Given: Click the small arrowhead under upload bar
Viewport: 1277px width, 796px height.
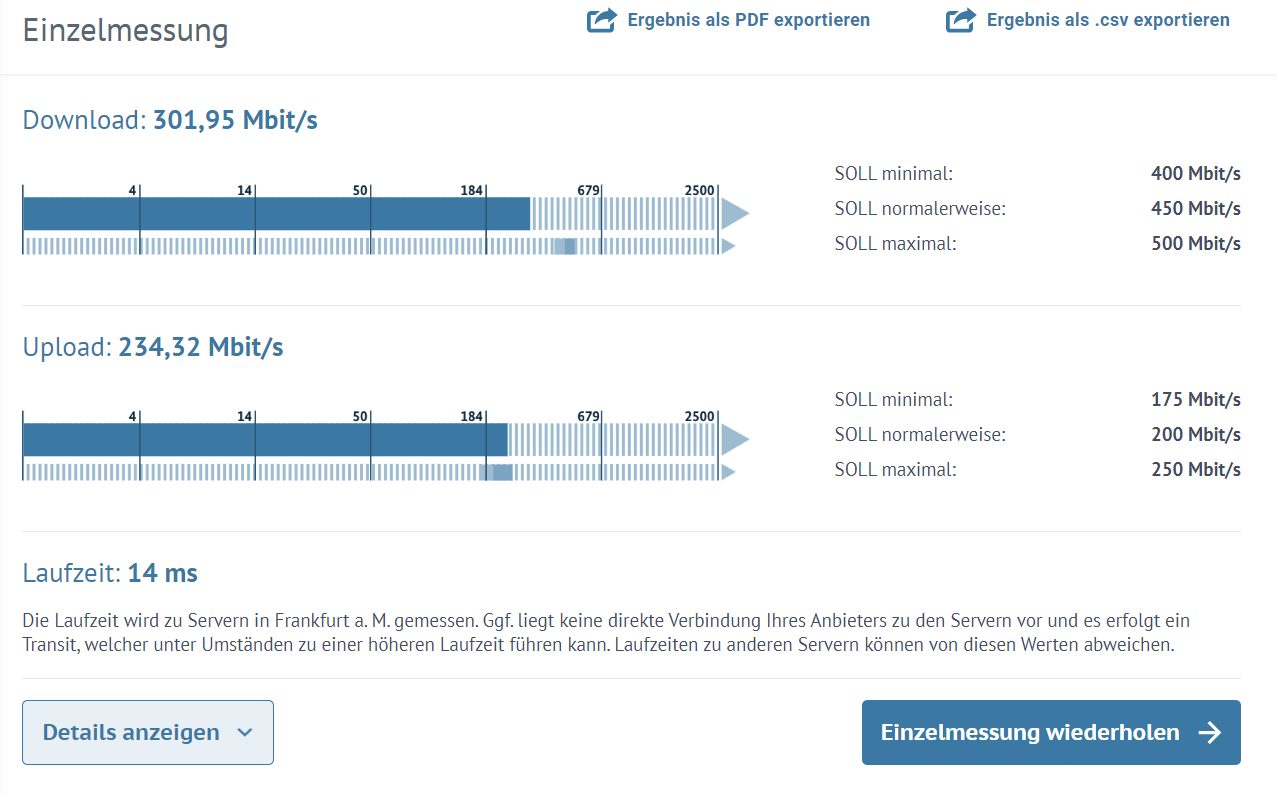Looking at the screenshot, I should pos(728,472).
